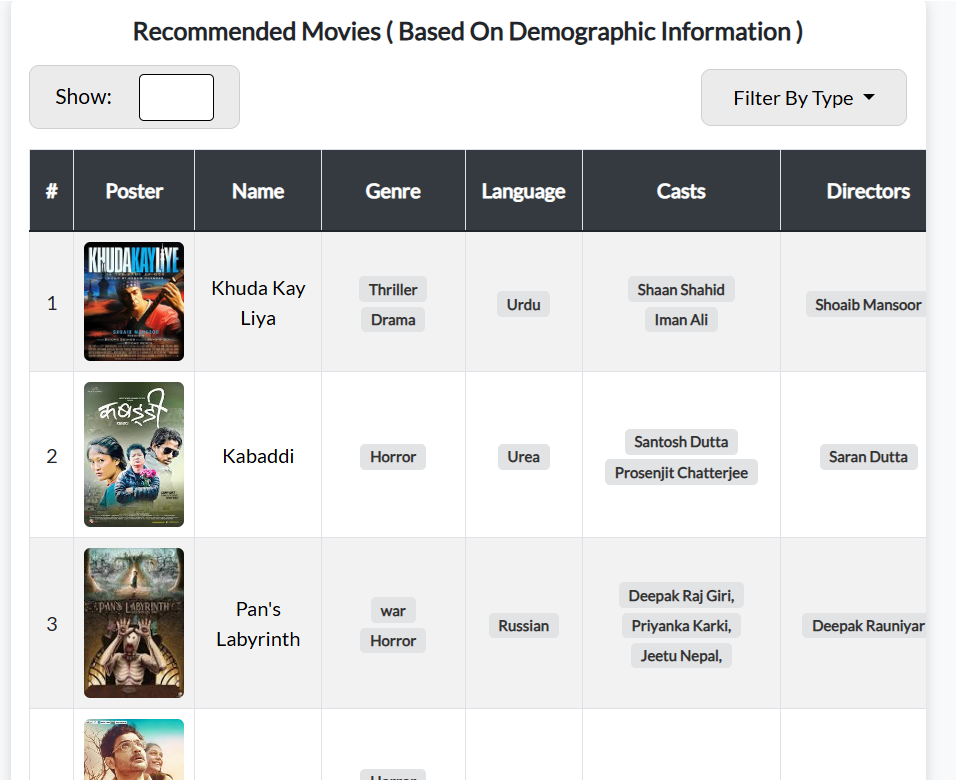Click the Prosenjit Chatterjee cast badge
The image size is (956, 780).
coord(681,472)
